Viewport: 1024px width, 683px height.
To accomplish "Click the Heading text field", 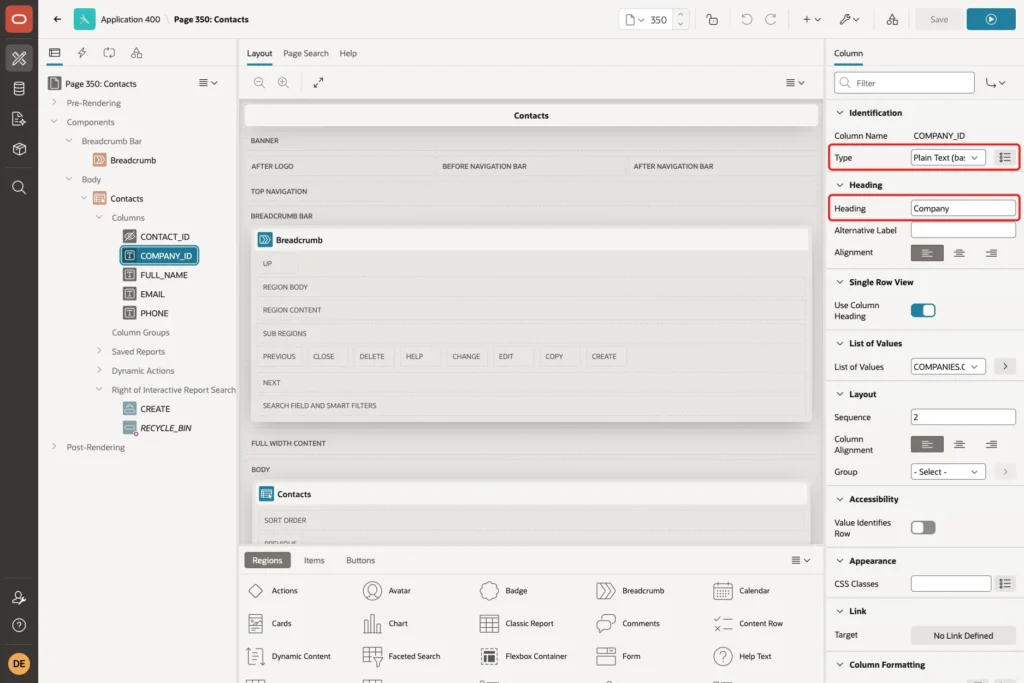I will [x=963, y=208].
